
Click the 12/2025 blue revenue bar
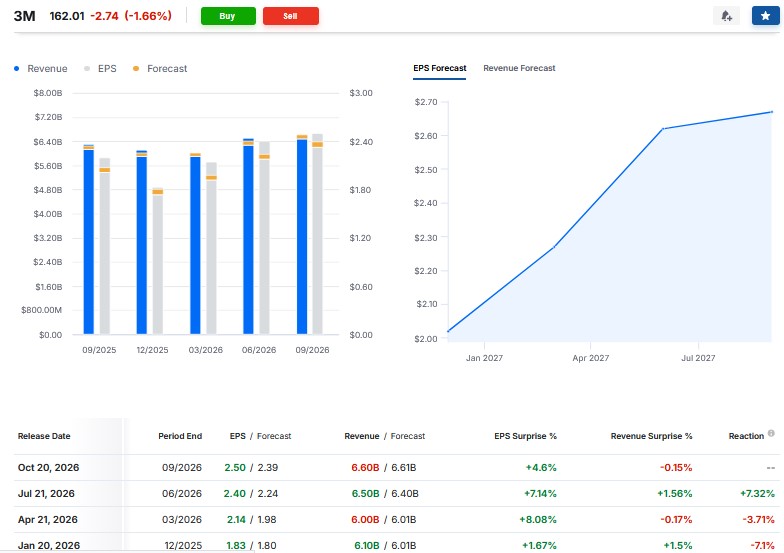point(142,242)
